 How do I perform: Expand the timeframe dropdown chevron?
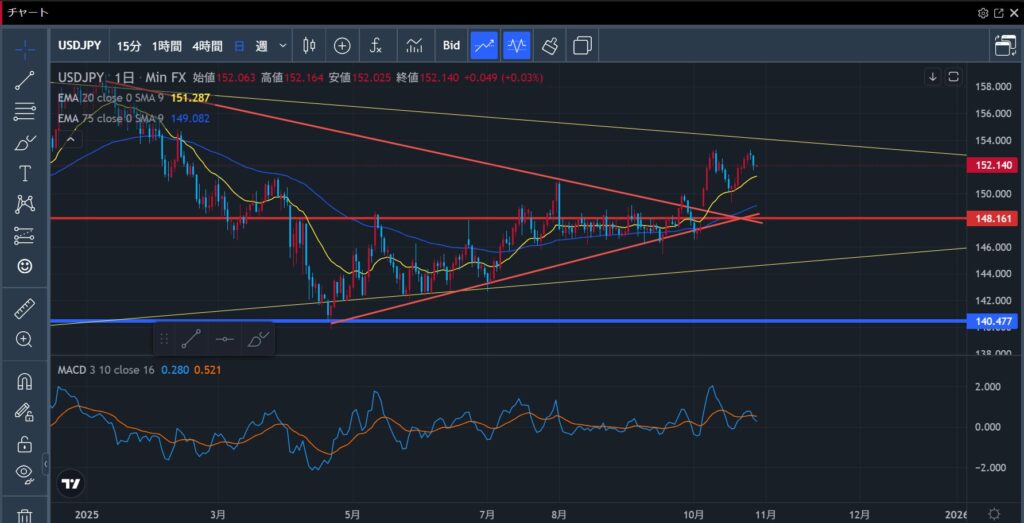coord(283,46)
